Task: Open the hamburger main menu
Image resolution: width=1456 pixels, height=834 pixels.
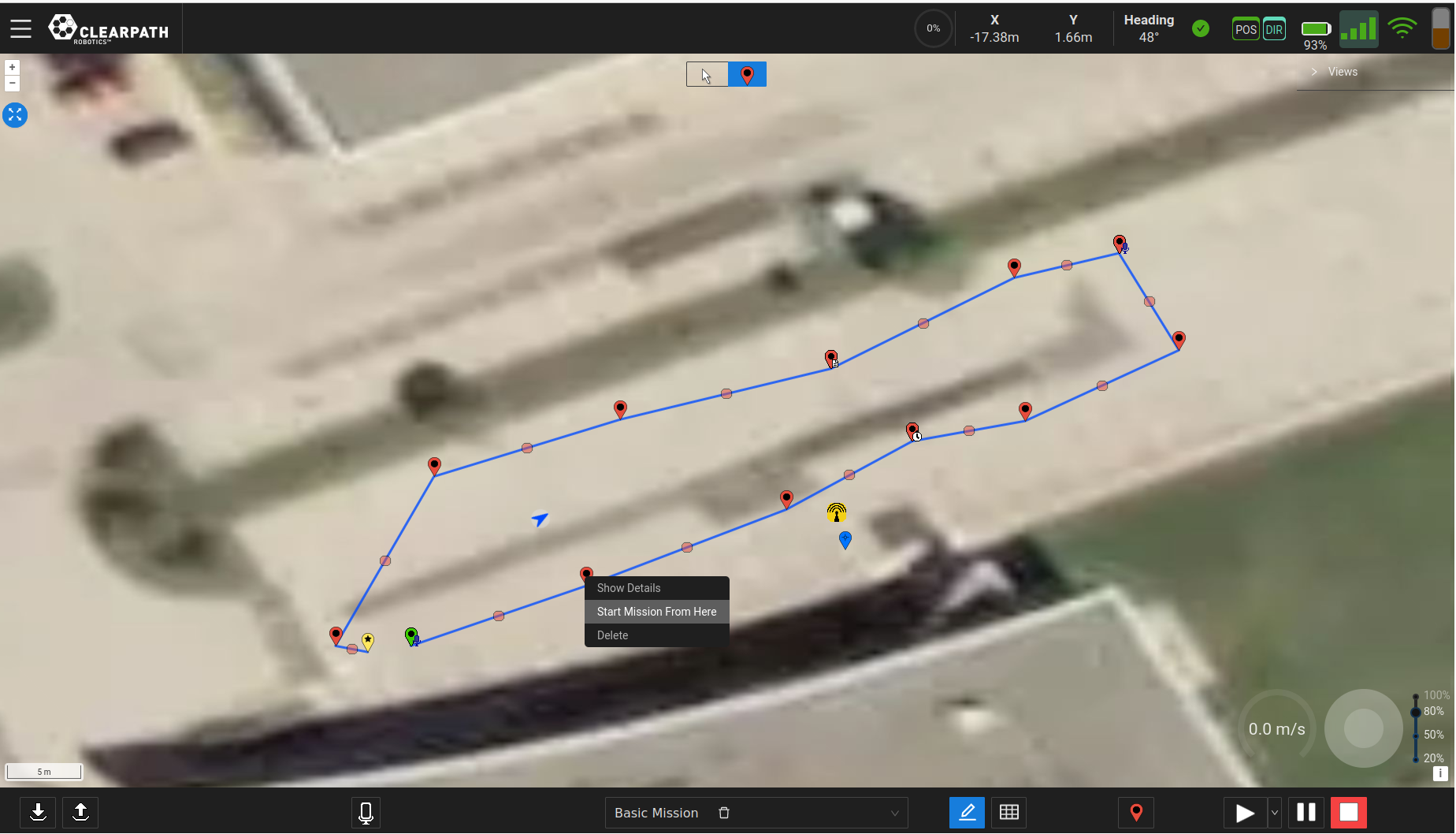Action: (x=21, y=29)
